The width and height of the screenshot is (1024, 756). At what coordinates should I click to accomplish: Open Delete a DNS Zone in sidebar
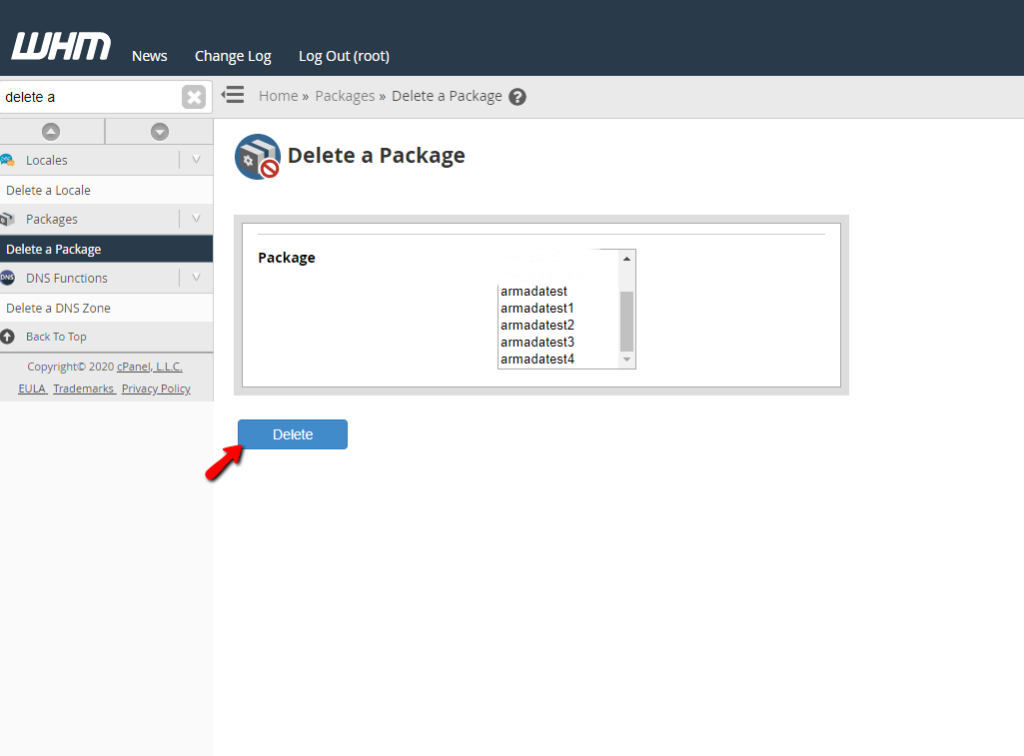(x=106, y=307)
